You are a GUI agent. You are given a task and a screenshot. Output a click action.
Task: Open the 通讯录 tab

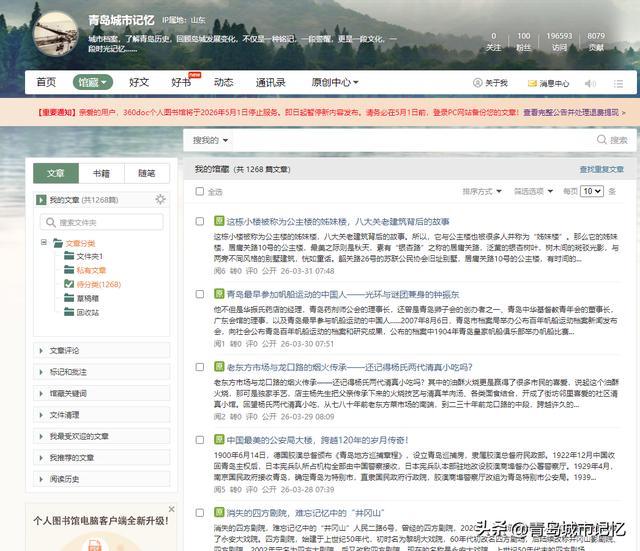tap(271, 82)
